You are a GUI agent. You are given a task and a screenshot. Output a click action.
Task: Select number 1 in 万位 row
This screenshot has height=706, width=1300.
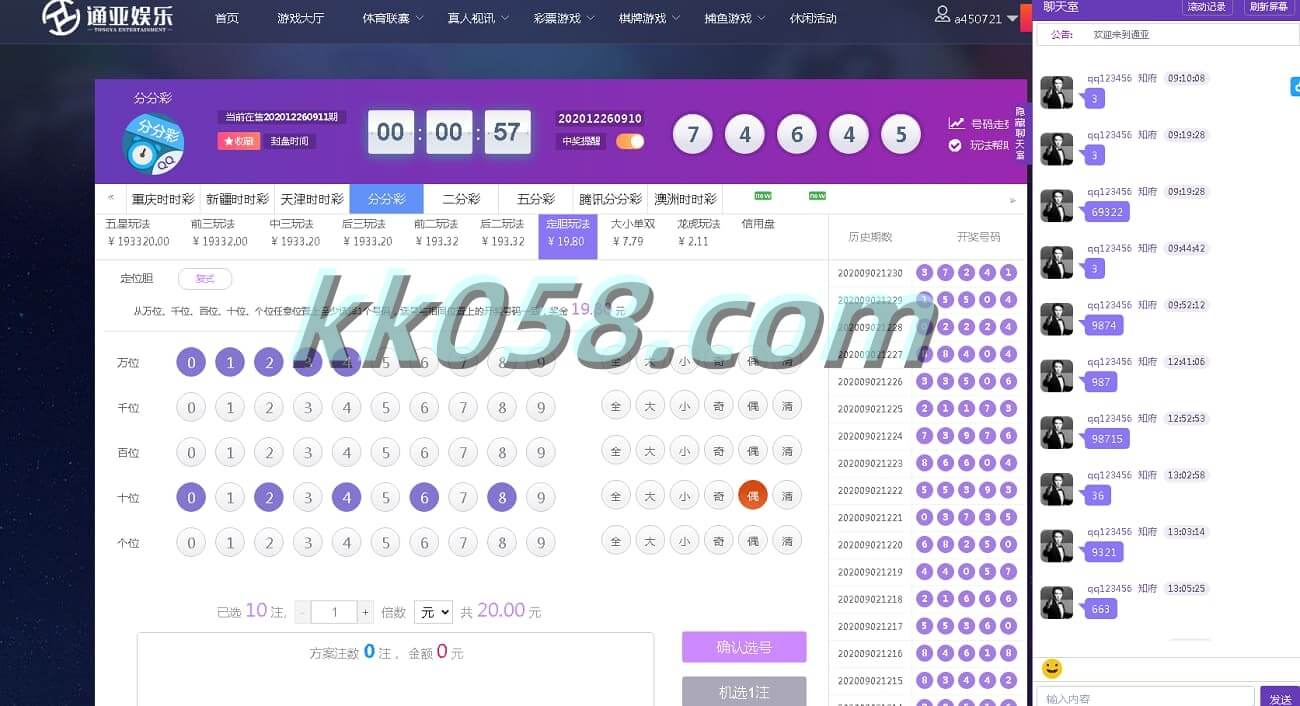tap(230, 362)
